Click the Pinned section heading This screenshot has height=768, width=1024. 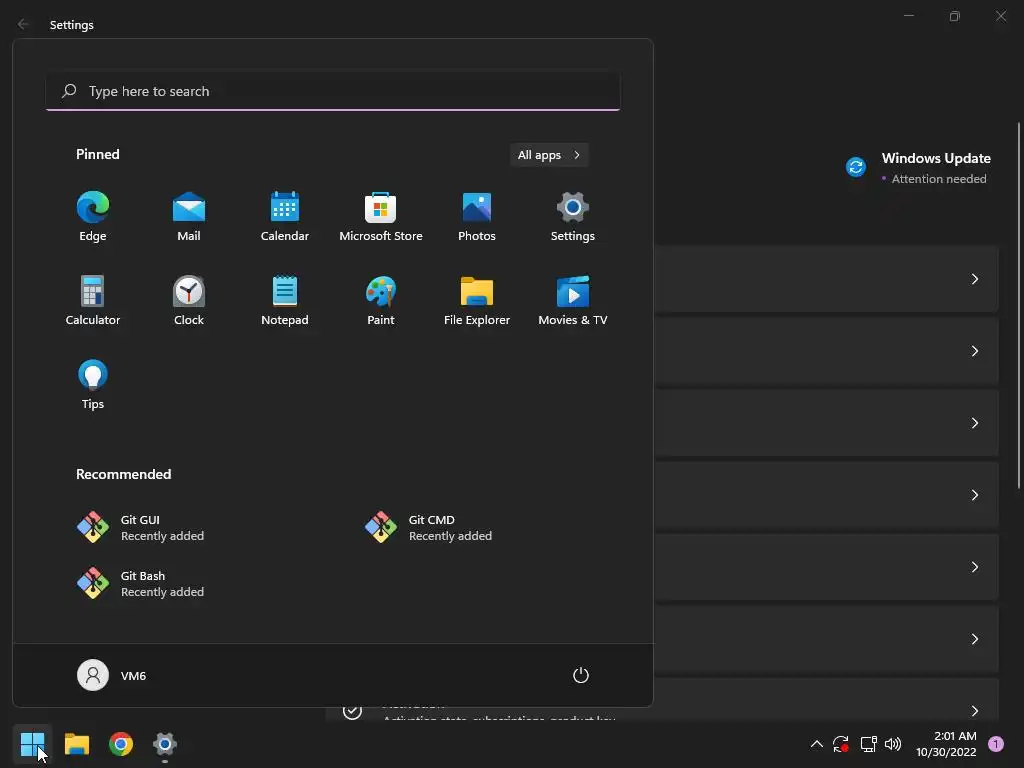click(x=97, y=154)
